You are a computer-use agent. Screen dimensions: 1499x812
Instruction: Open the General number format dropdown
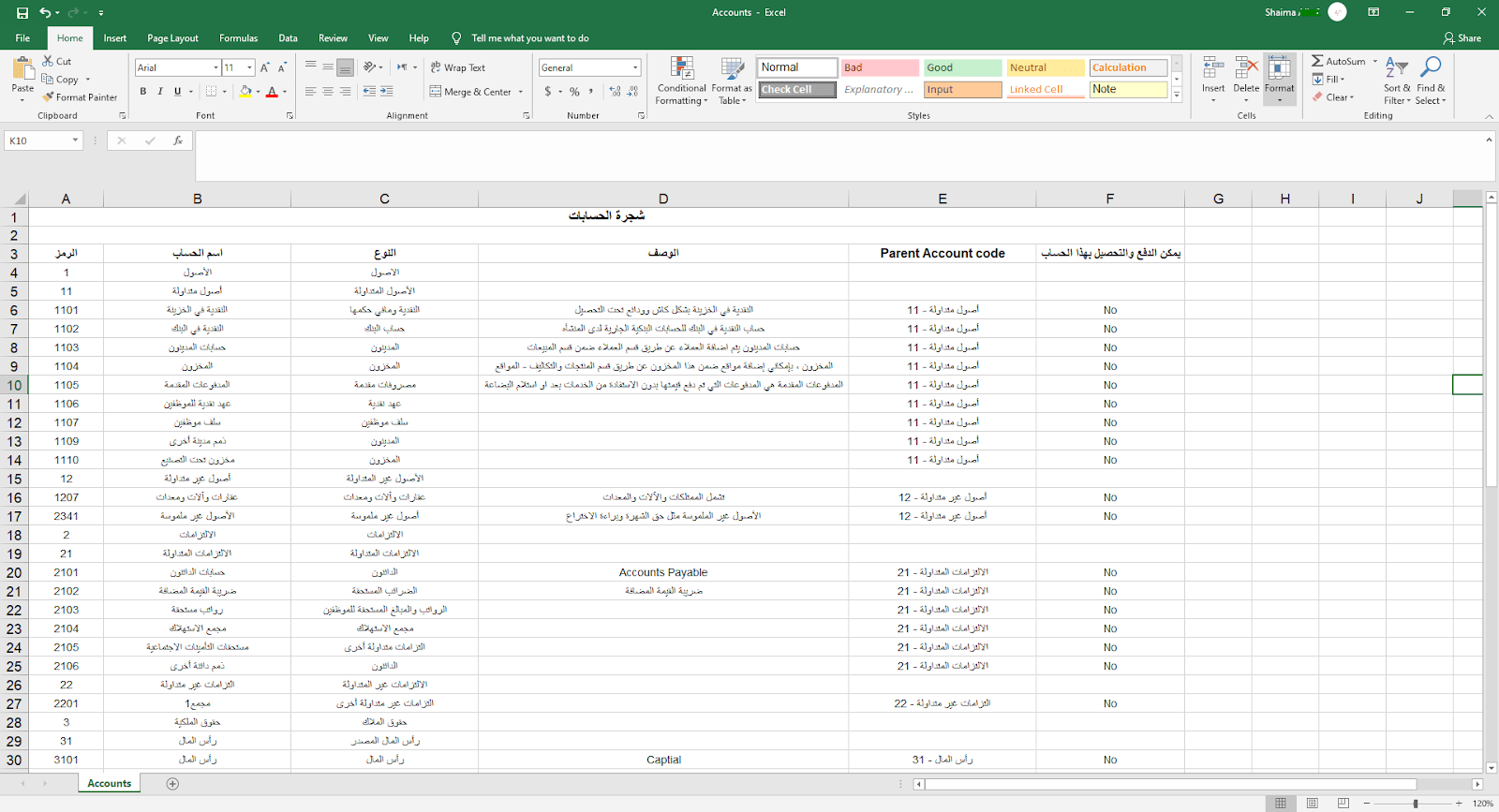(x=635, y=67)
